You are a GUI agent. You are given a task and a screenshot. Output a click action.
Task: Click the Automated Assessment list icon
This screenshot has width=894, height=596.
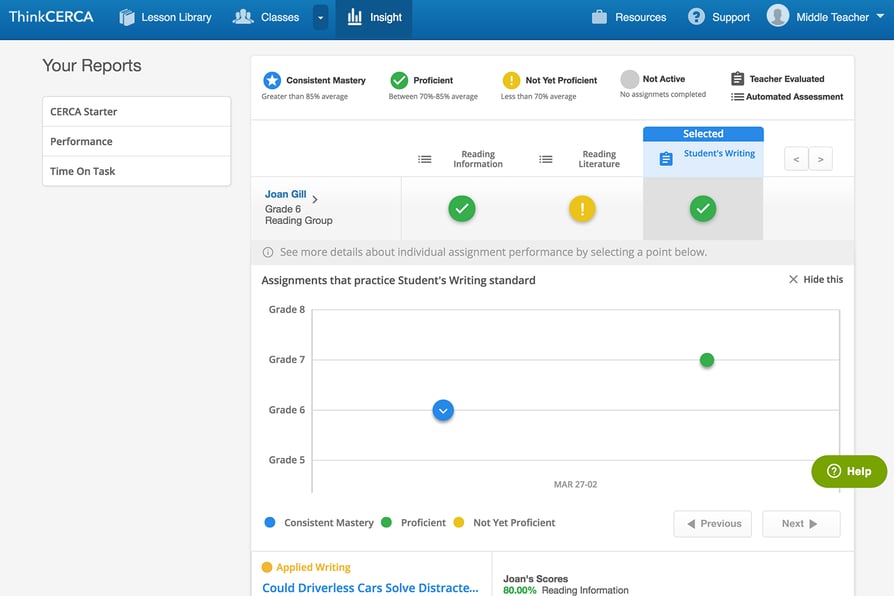pos(737,97)
